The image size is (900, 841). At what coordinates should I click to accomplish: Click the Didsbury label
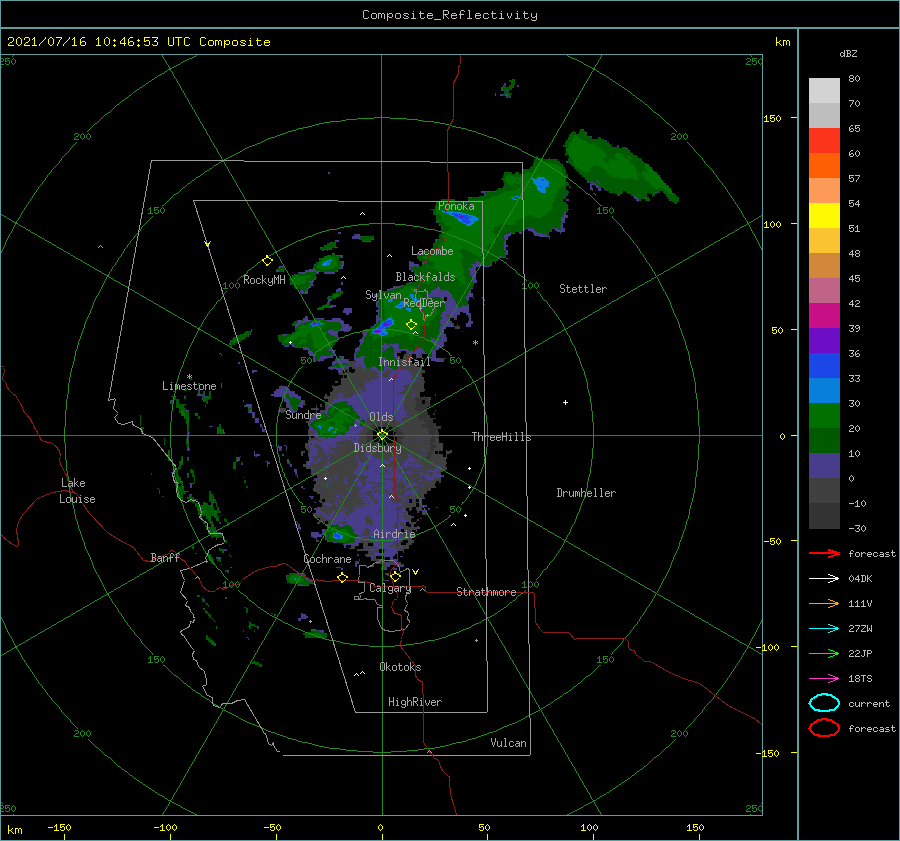pos(377,448)
